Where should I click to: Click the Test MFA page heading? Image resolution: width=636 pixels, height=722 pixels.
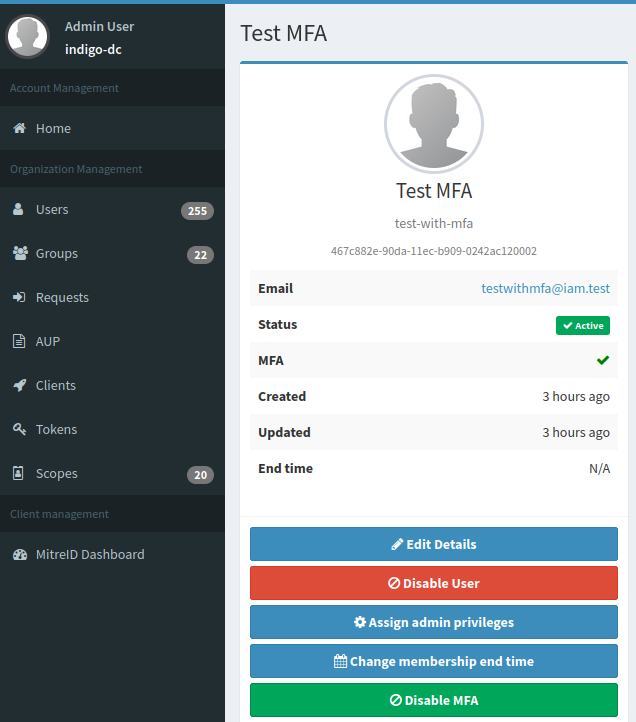click(x=284, y=33)
